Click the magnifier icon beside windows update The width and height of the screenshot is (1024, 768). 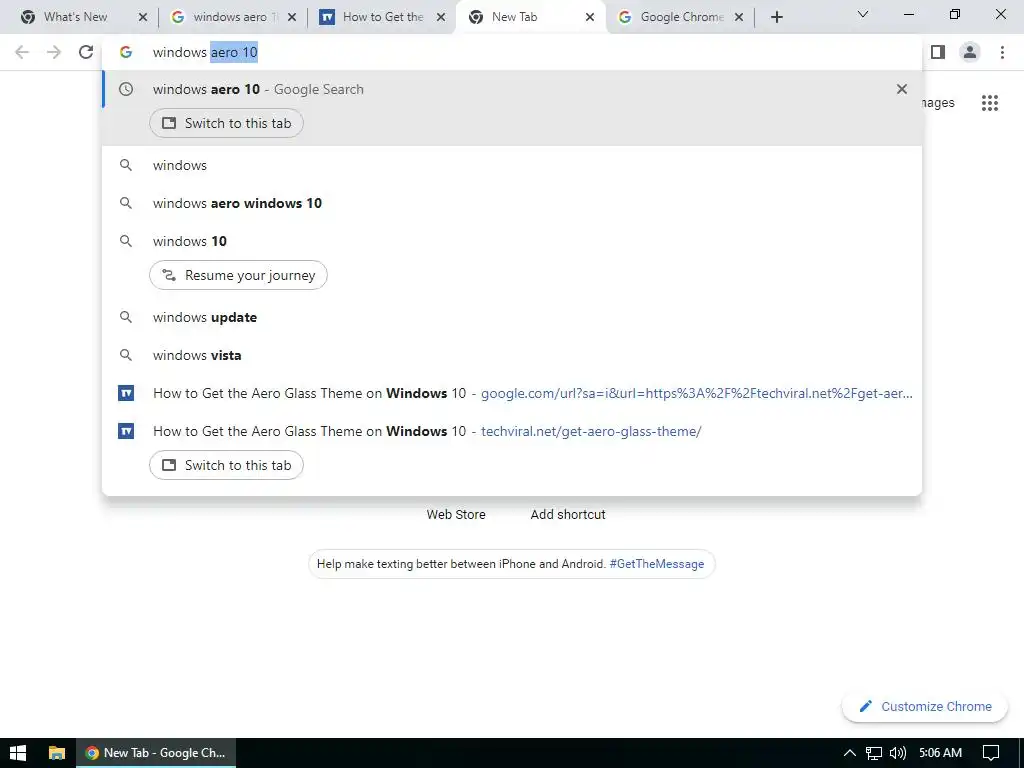(x=126, y=317)
